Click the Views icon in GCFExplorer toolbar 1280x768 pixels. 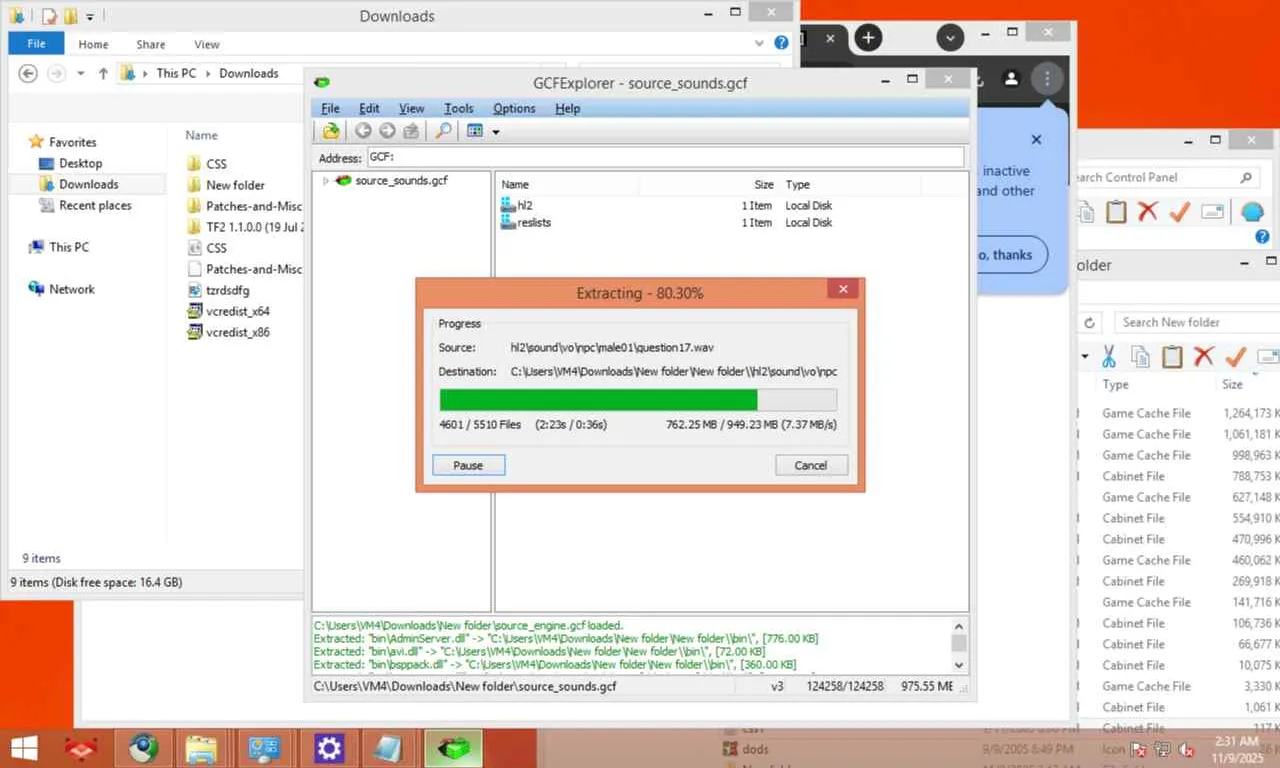[475, 131]
